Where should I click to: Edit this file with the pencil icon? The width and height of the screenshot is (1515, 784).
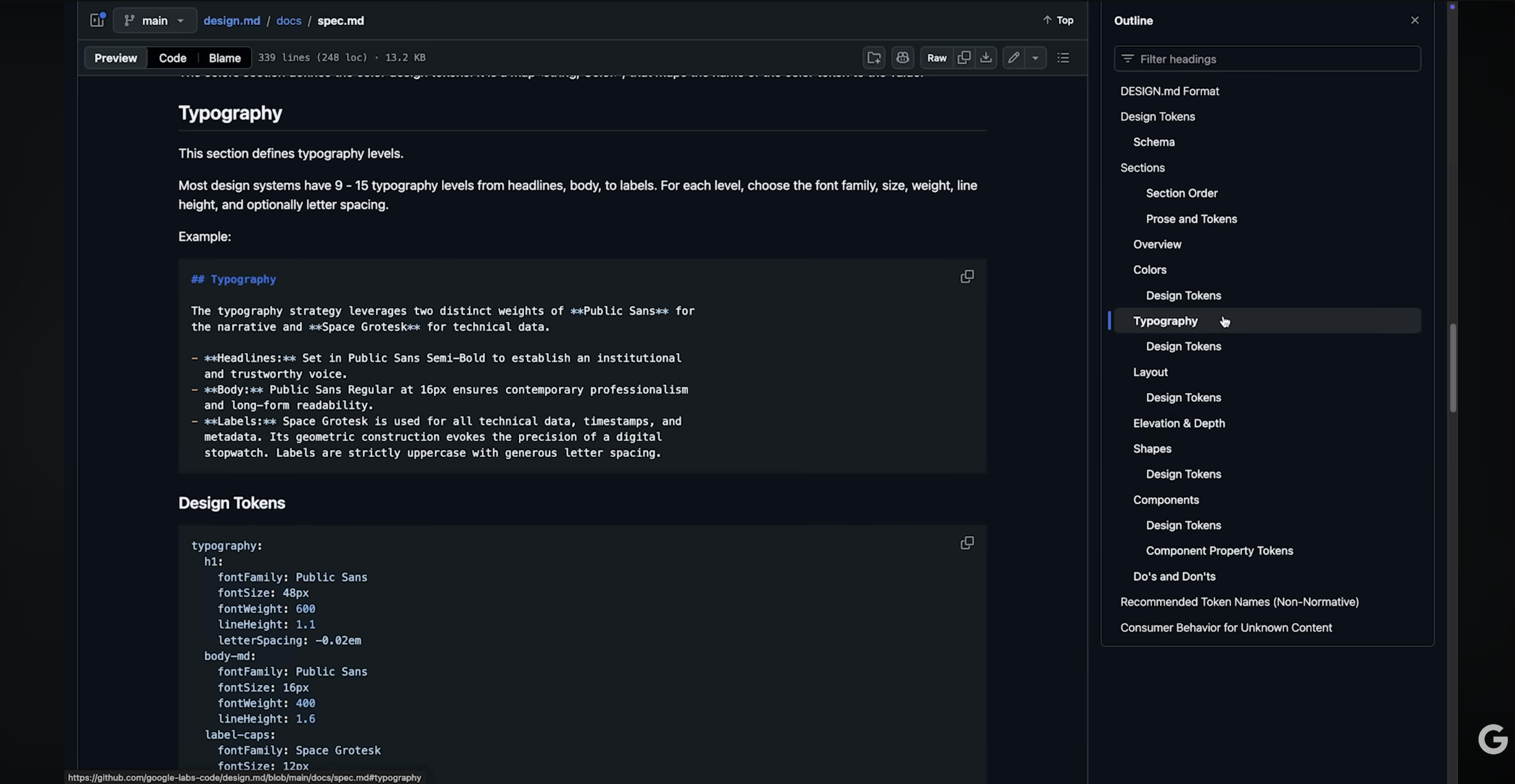click(1013, 58)
